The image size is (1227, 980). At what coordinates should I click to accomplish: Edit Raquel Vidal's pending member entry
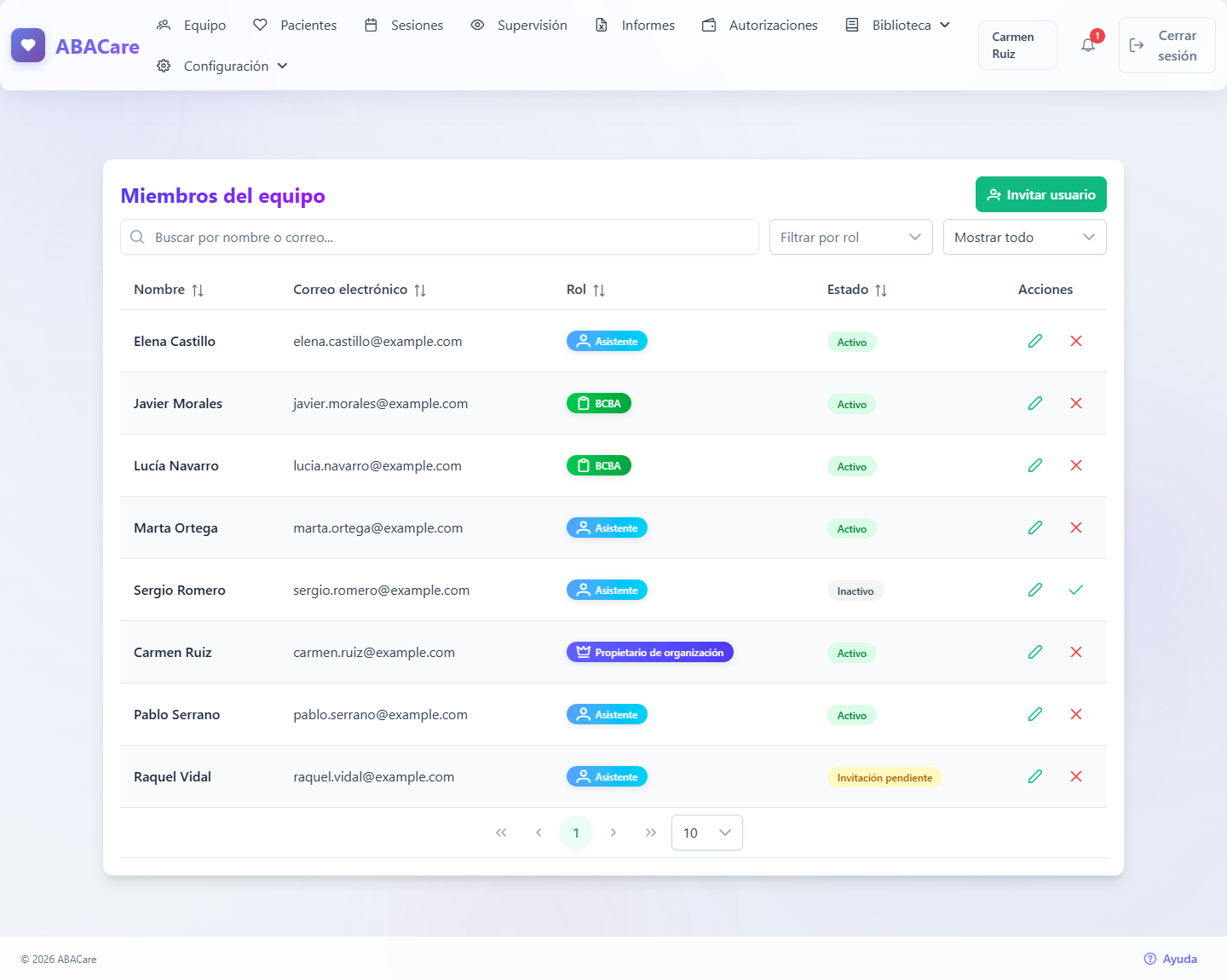(x=1035, y=776)
